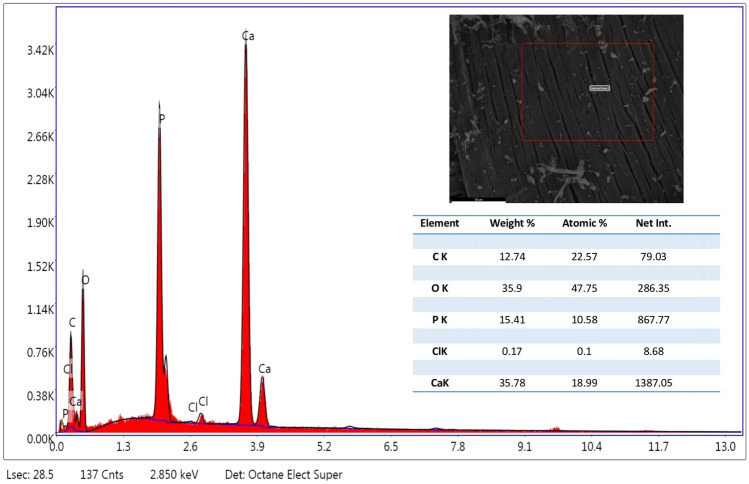Click the Net Int. column header
749x484 pixels.
(653, 223)
